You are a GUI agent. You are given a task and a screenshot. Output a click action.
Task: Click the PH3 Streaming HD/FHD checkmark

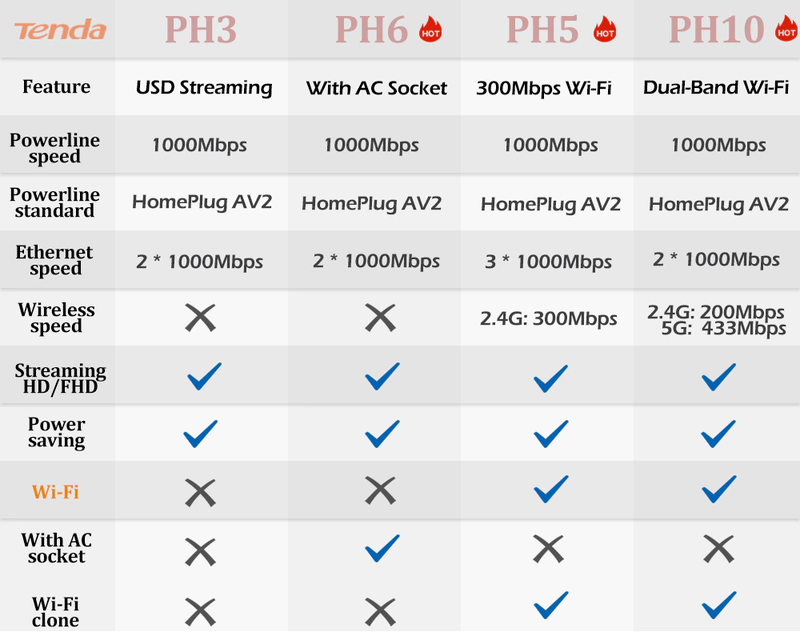[x=202, y=377]
